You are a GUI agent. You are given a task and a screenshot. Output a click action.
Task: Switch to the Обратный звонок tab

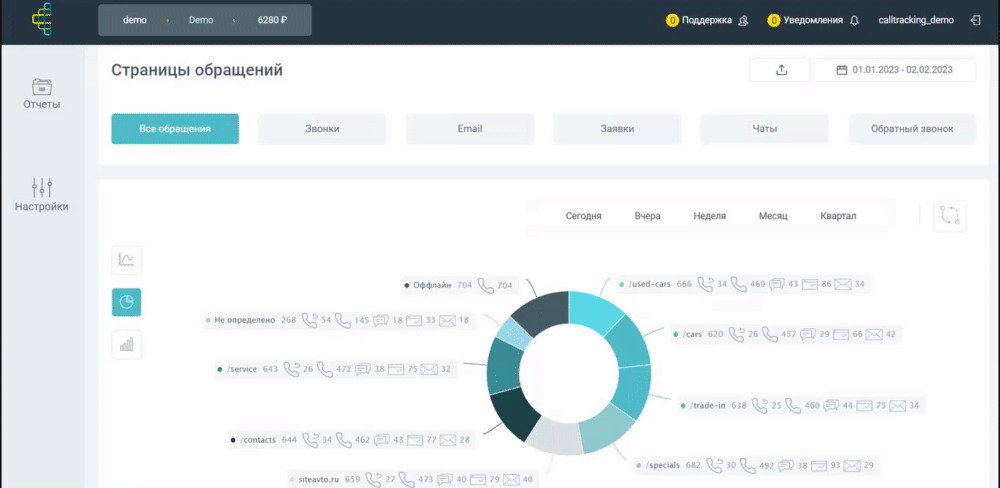tap(912, 129)
